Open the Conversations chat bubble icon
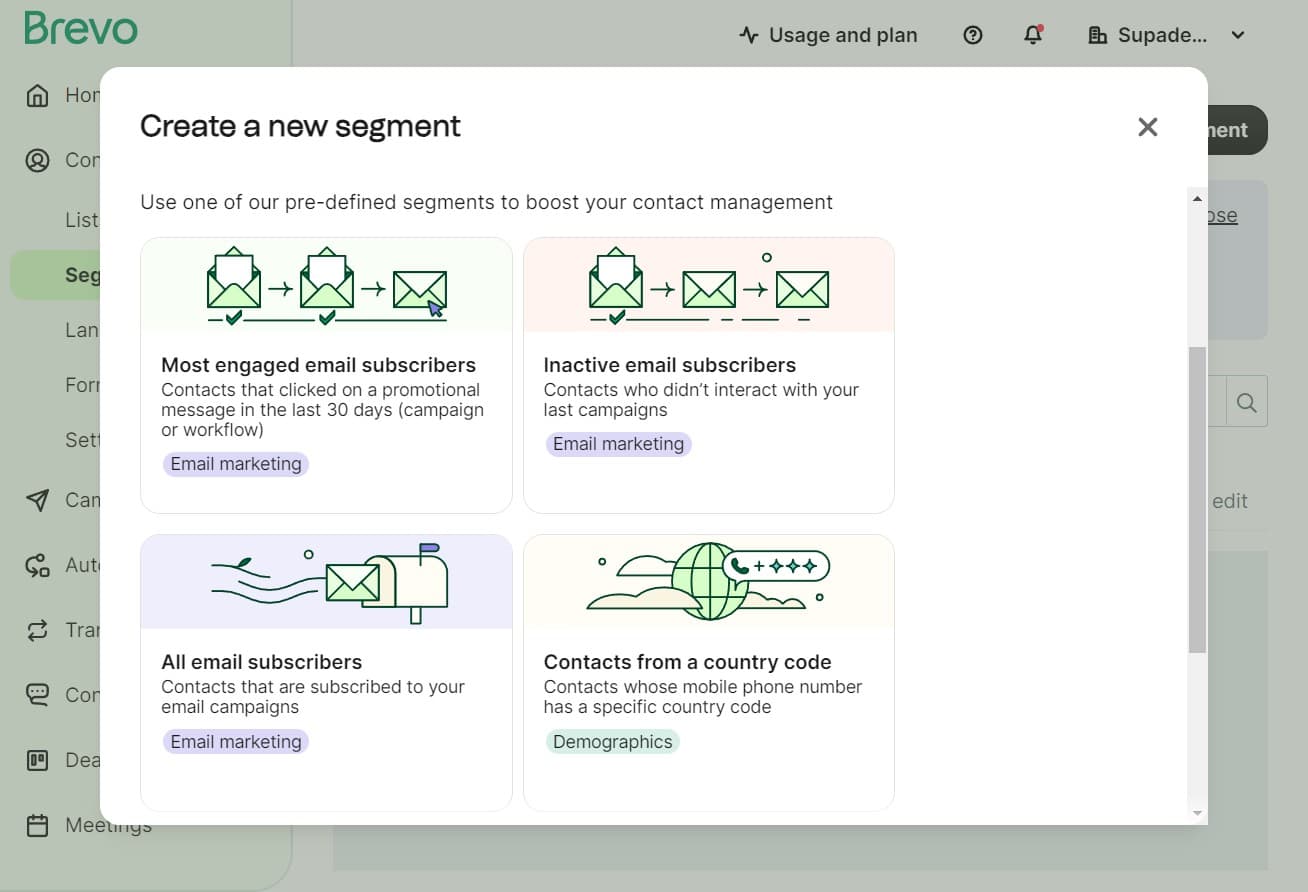 click(37, 694)
